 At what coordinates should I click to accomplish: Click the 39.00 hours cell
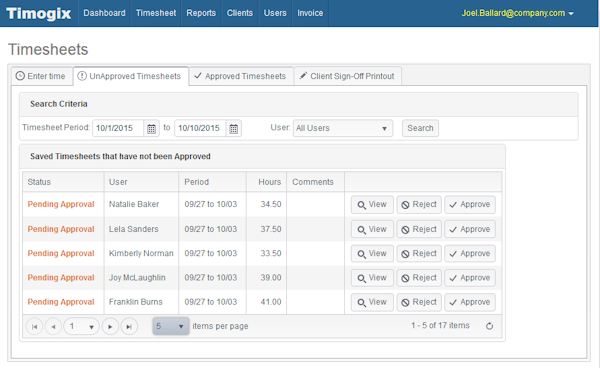(267, 278)
